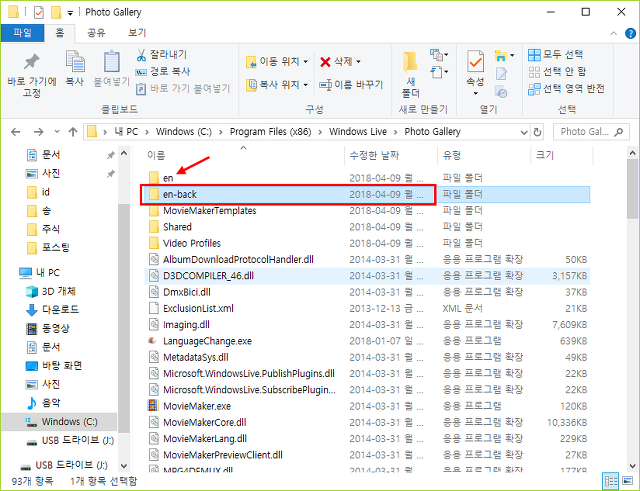Open 속성 (Properties) checkmark icon
This screenshot has height=491, width=640.
(x=475, y=62)
